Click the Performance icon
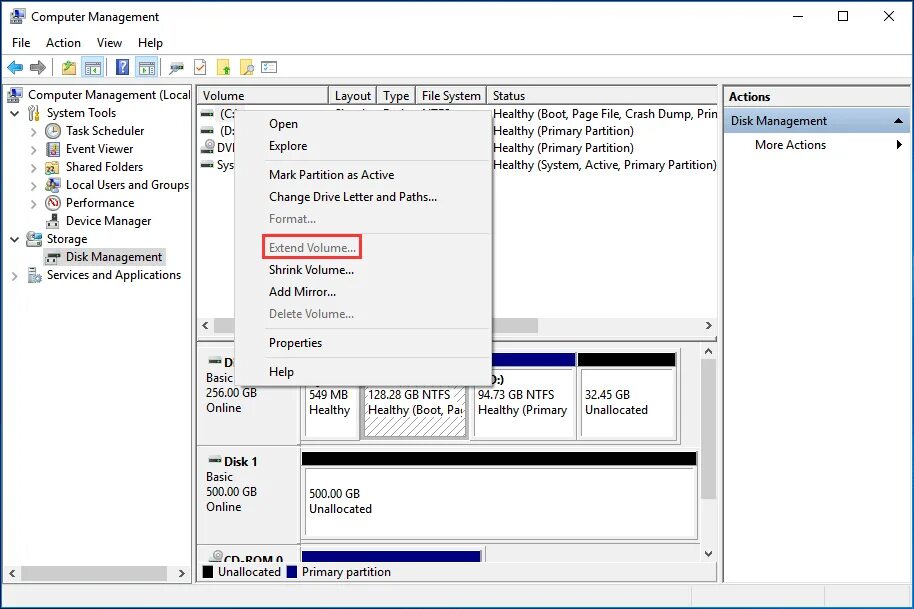Image resolution: width=914 pixels, height=609 pixels. pyautogui.click(x=53, y=203)
